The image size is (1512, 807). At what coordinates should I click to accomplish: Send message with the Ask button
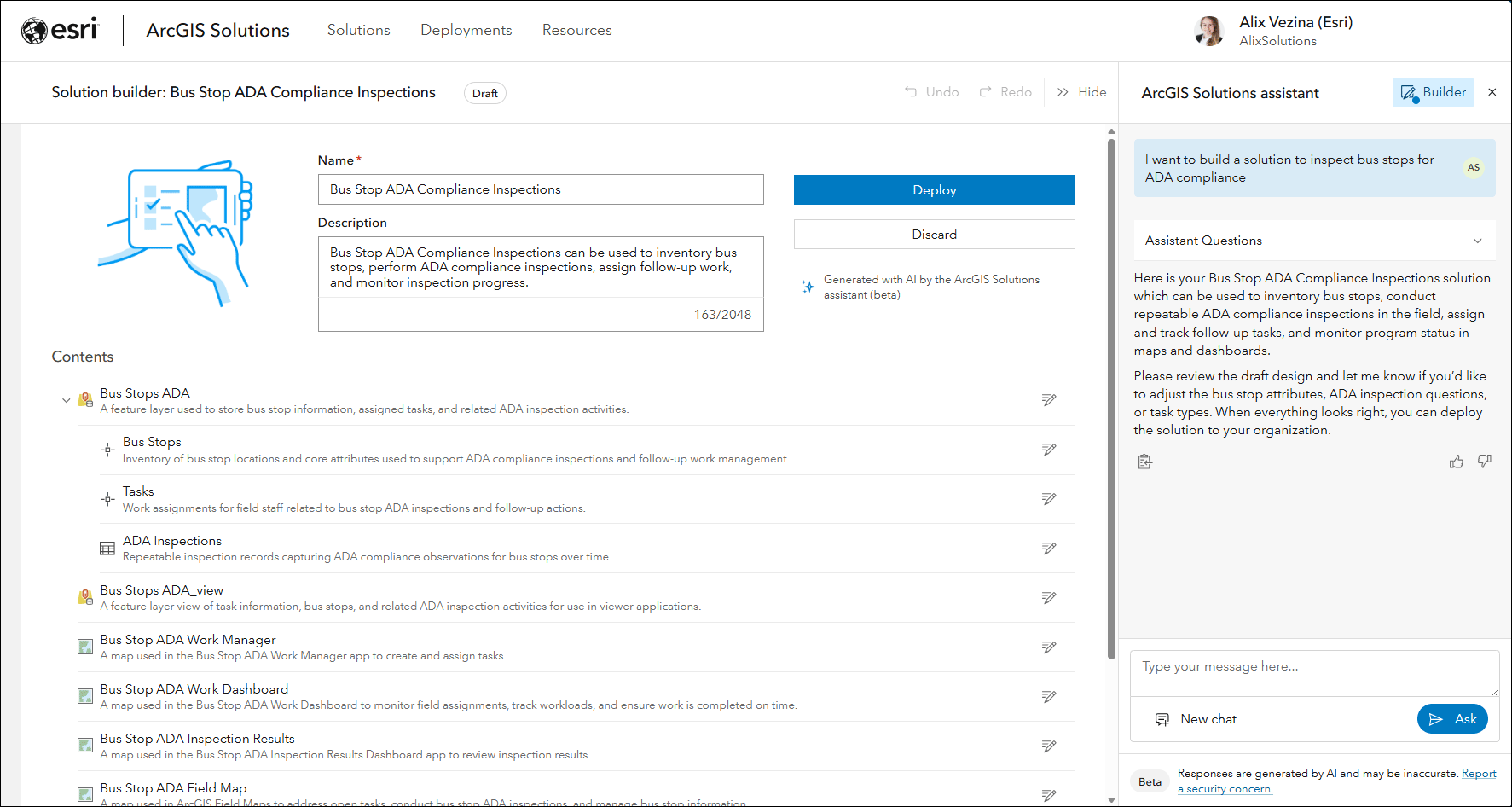tap(1453, 719)
